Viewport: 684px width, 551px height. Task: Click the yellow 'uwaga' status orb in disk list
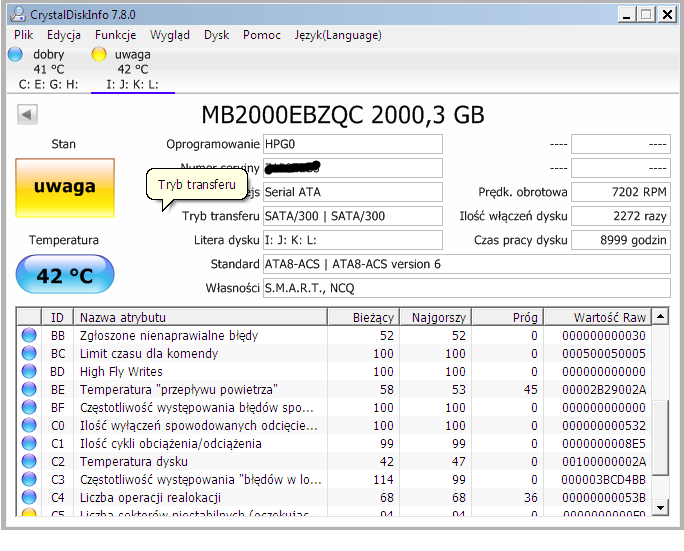point(99,54)
